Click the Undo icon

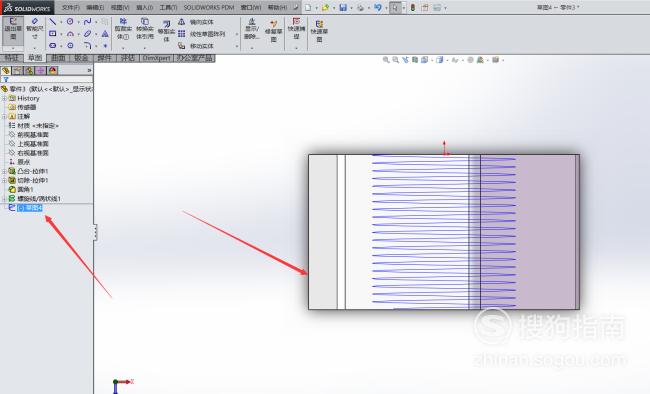378,7
